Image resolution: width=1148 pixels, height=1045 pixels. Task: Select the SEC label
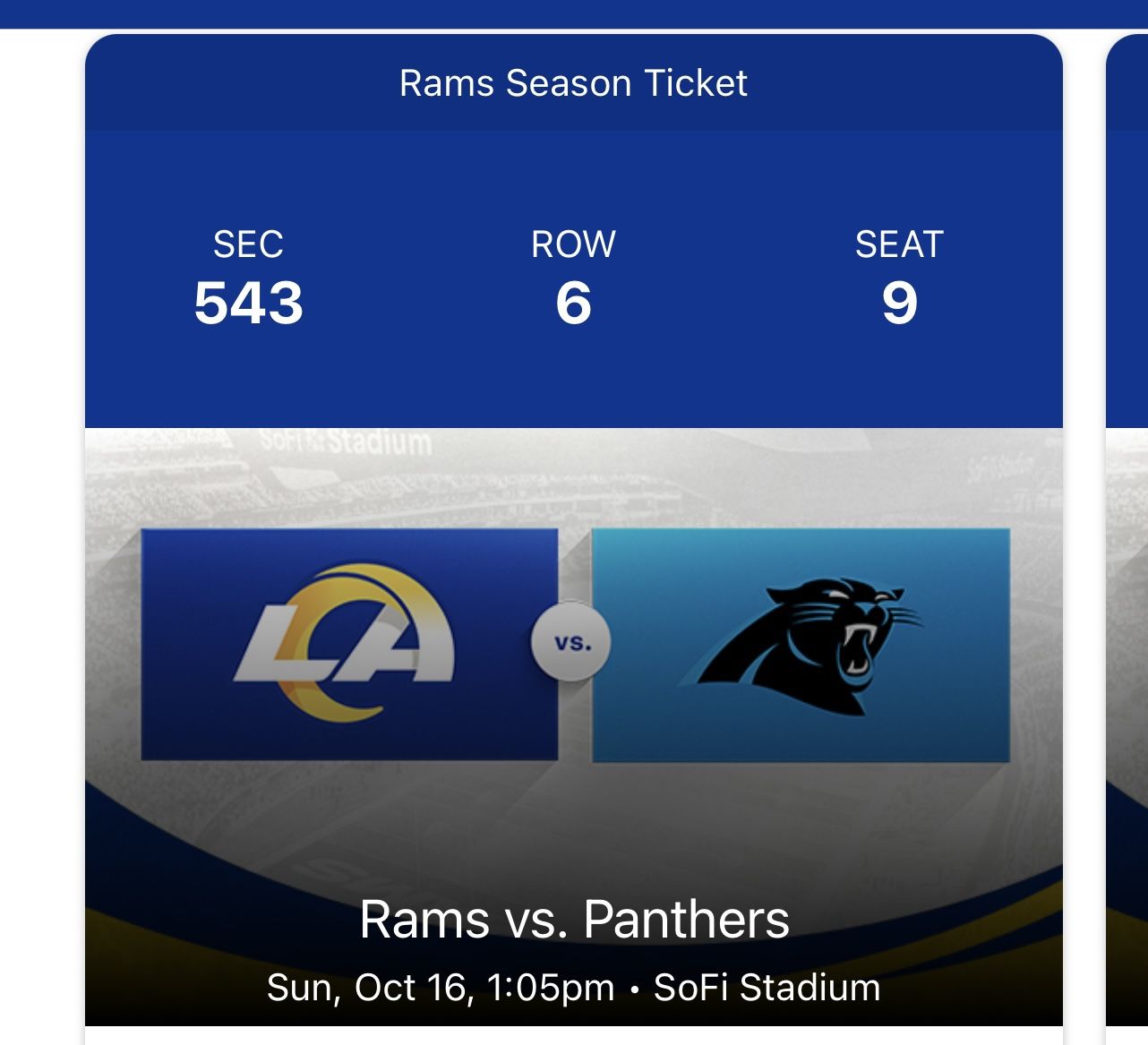248,244
